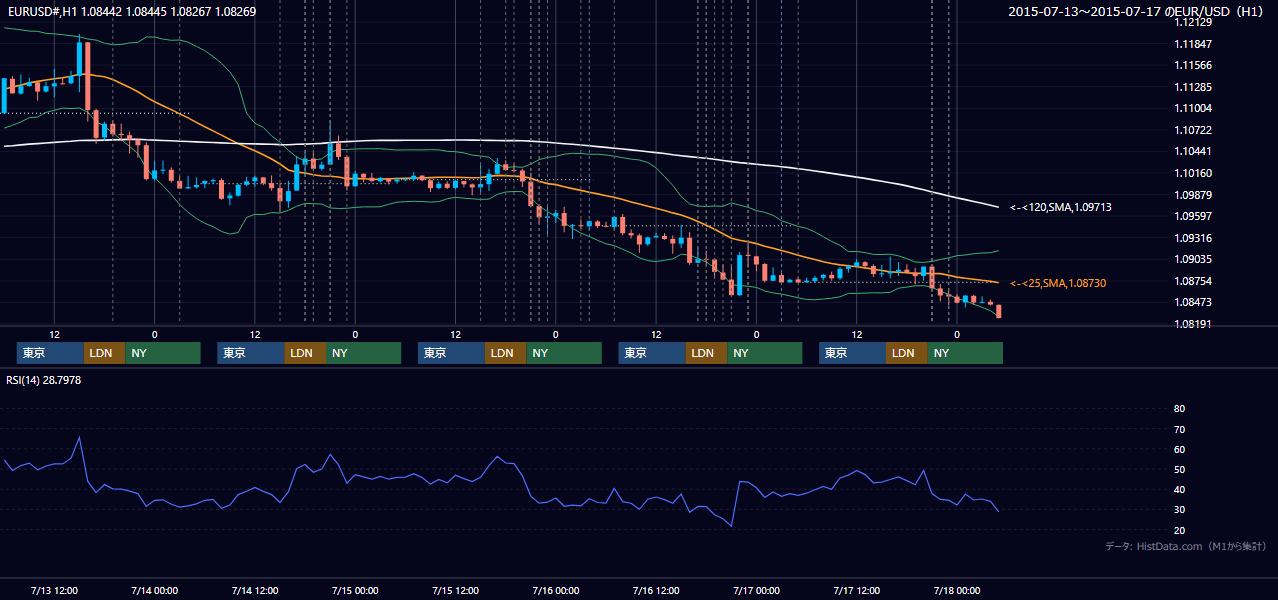Click the 東京 session block above 7/13 12:00
Screen dimensions: 1278x600
[50, 353]
